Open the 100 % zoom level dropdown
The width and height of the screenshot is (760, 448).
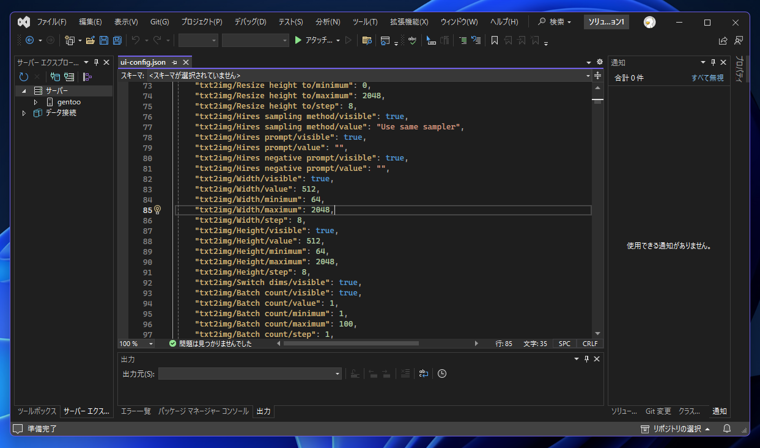click(136, 343)
